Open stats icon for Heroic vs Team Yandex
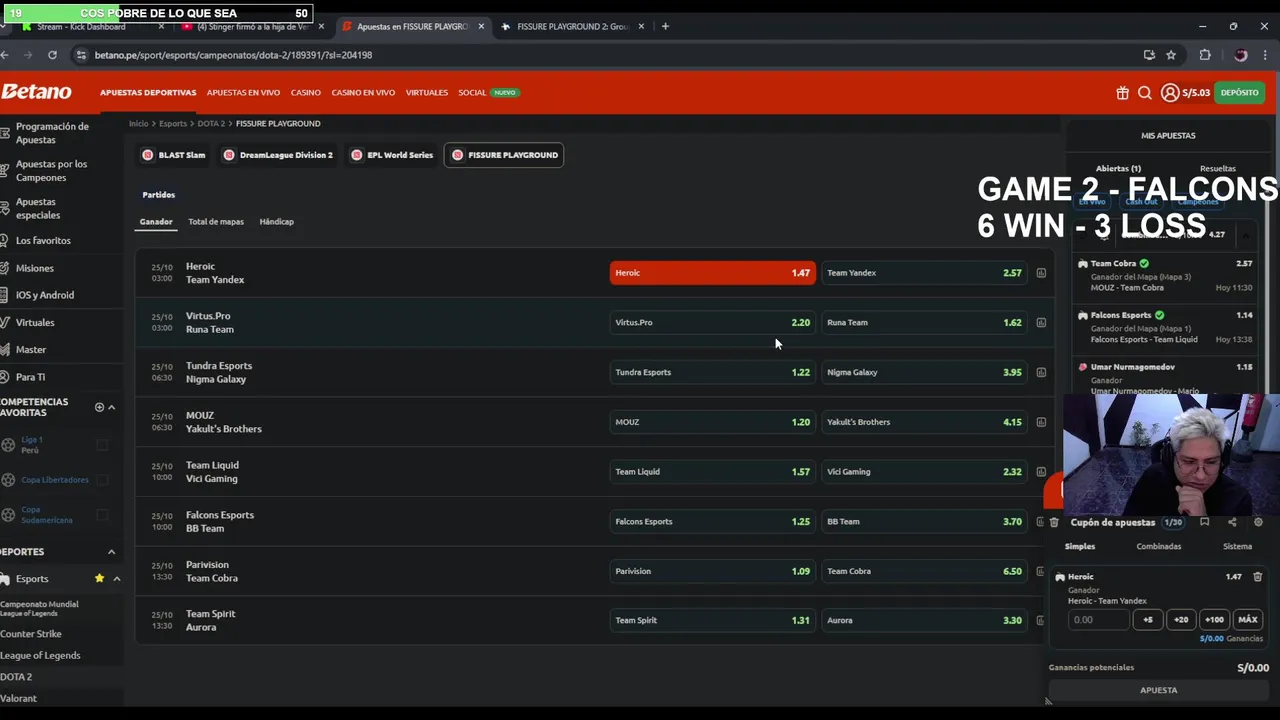Screen dimensions: 1280x720 point(1041,273)
